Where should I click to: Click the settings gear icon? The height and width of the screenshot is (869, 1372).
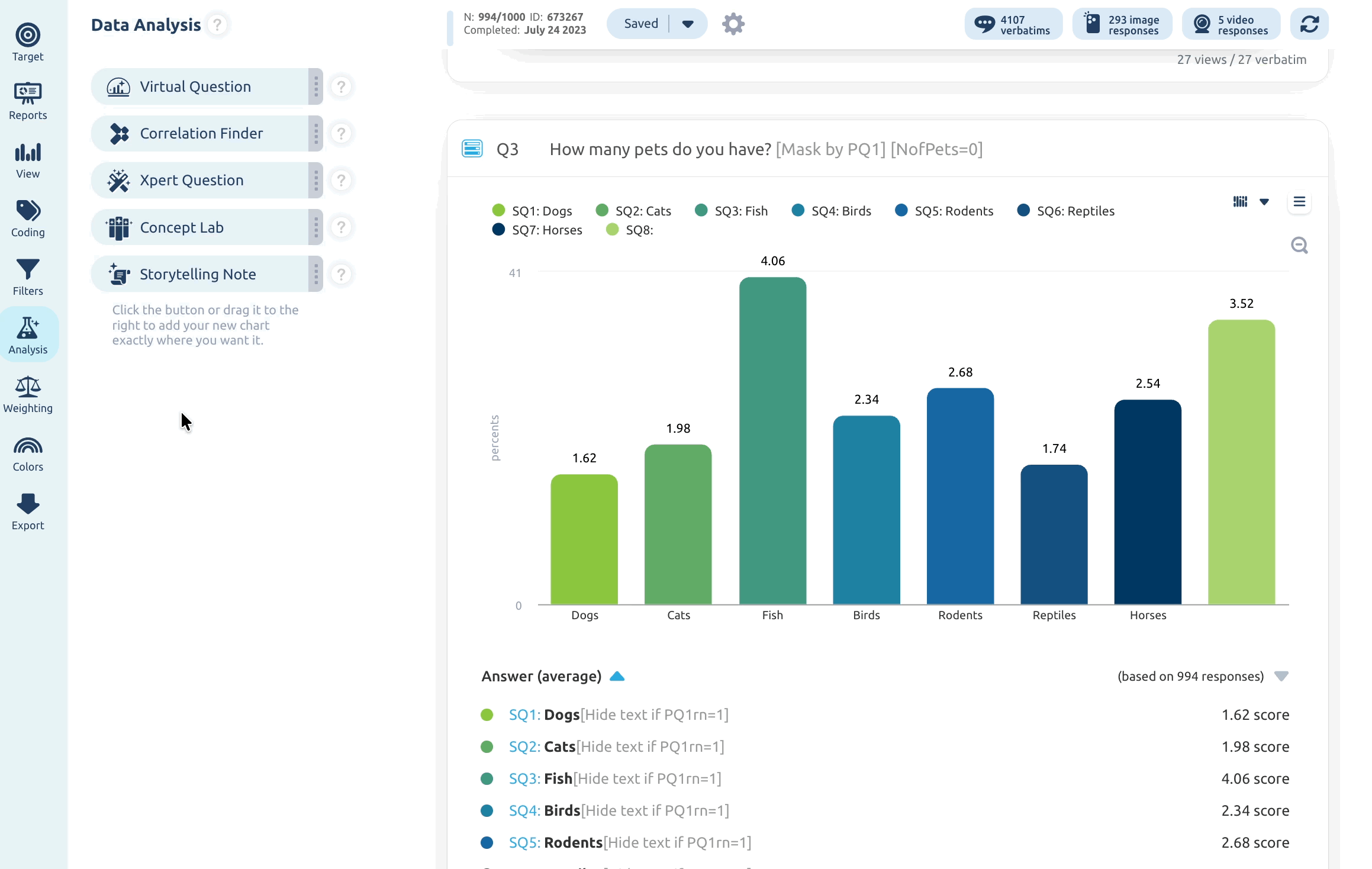pyautogui.click(x=733, y=24)
